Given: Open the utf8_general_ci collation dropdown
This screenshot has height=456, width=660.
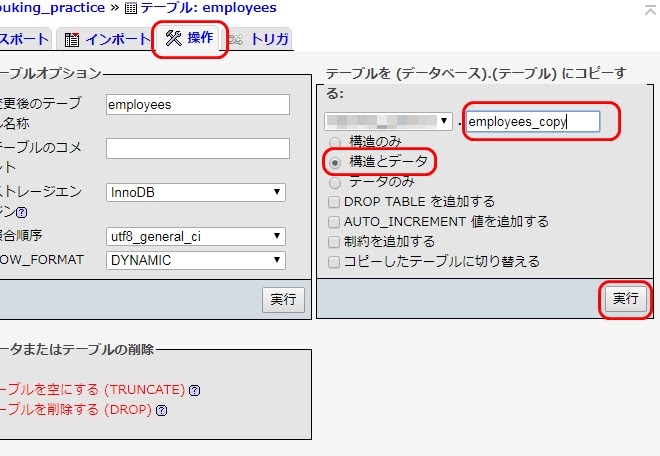Looking at the screenshot, I should point(196,236).
